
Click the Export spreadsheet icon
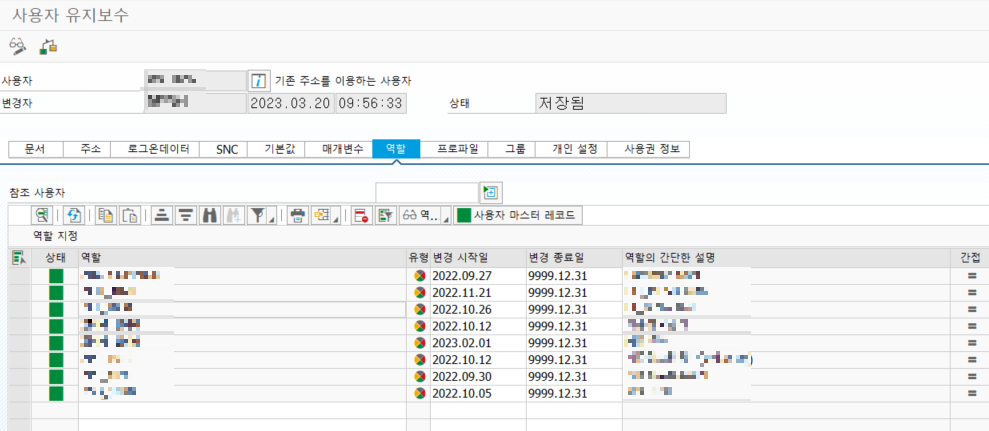point(322,215)
